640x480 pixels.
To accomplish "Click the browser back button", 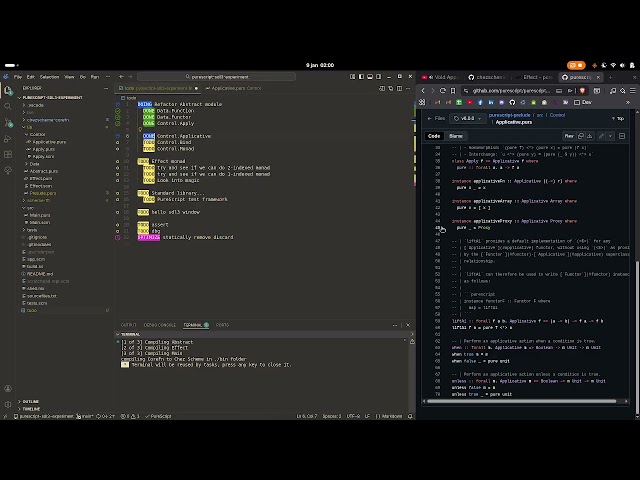I will tap(423, 91).
